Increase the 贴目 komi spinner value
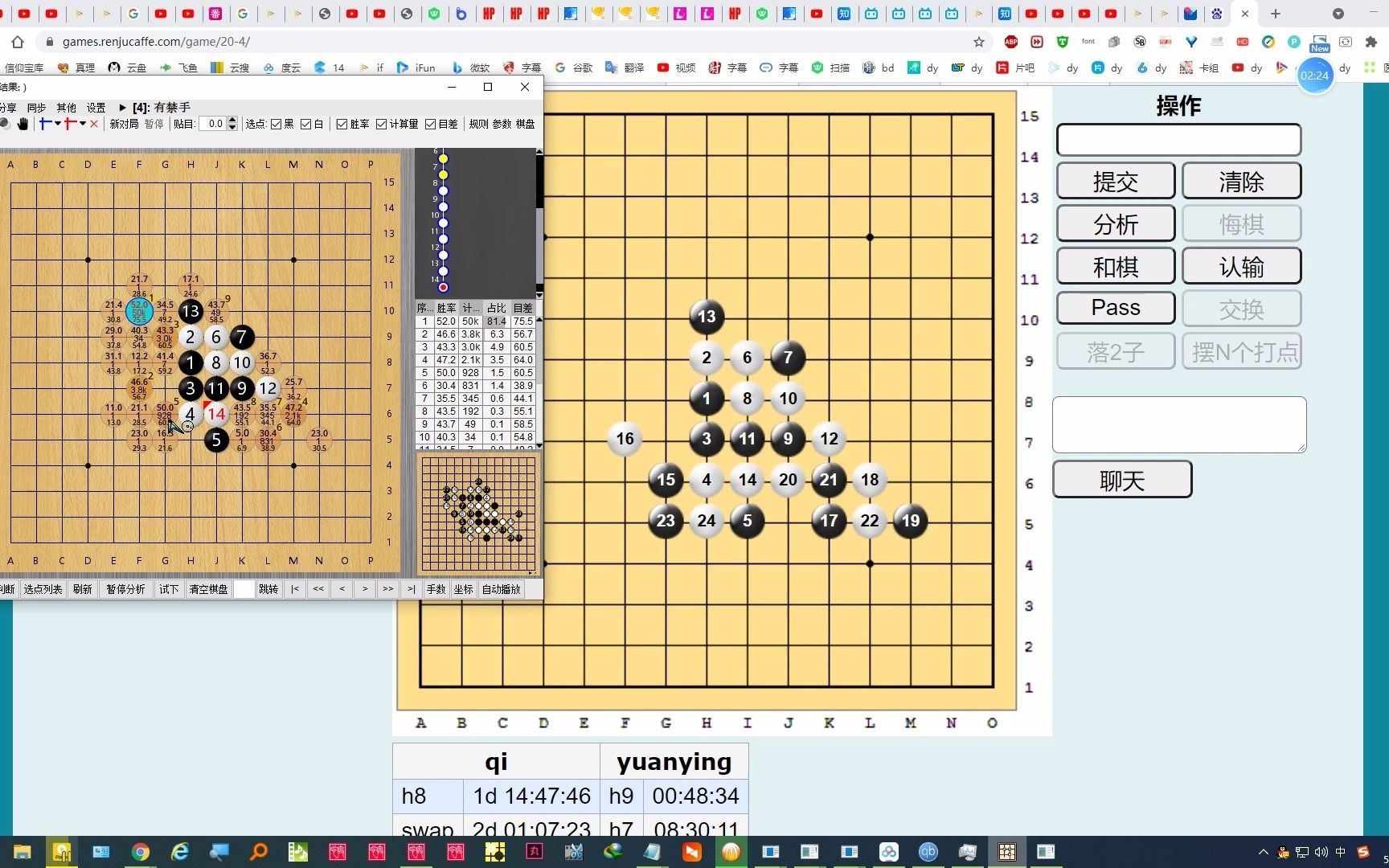The width and height of the screenshot is (1389, 868). [233, 121]
